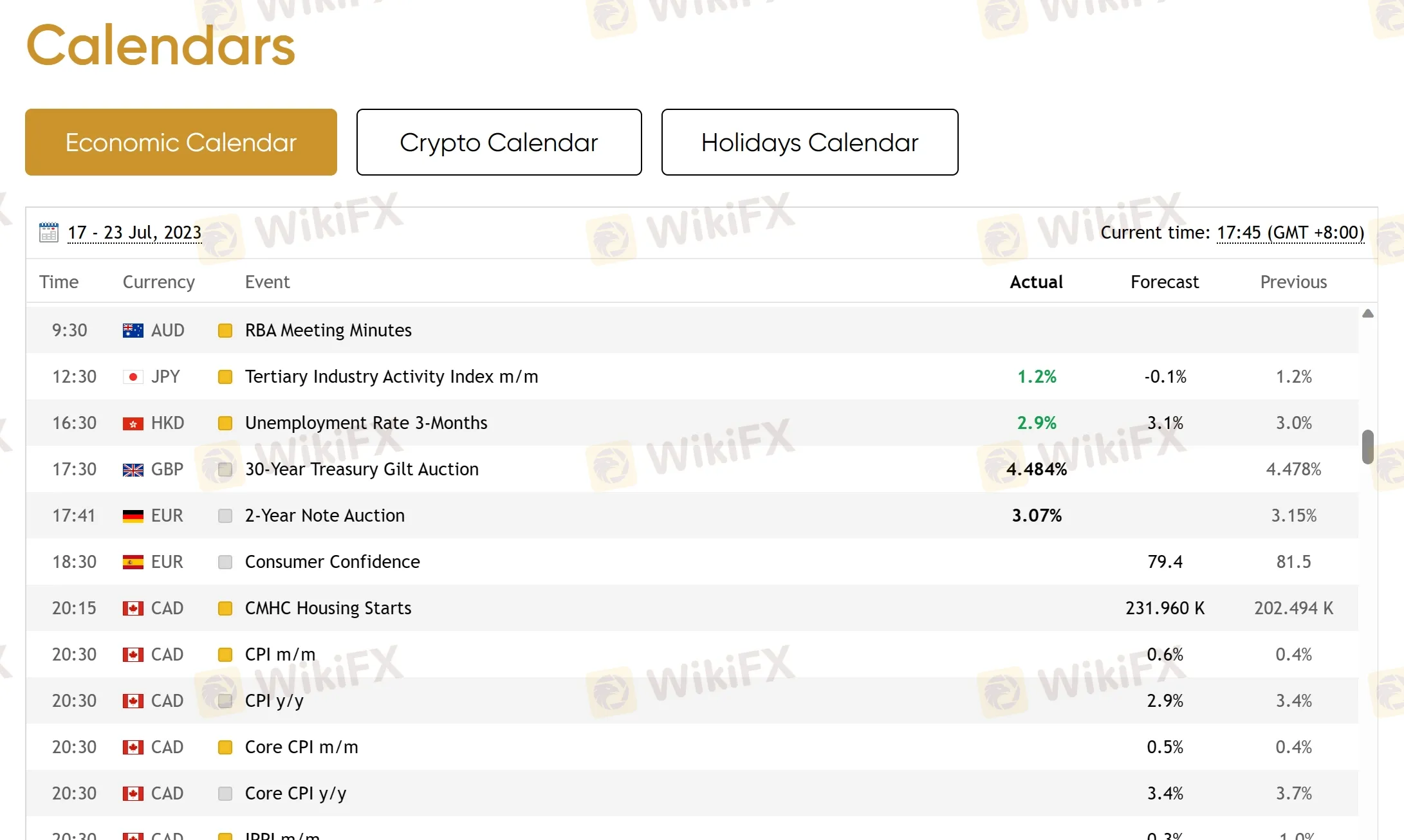The image size is (1404, 840).
Task: Click the German flag beside 2-Year Note Auction
Action: point(132,515)
